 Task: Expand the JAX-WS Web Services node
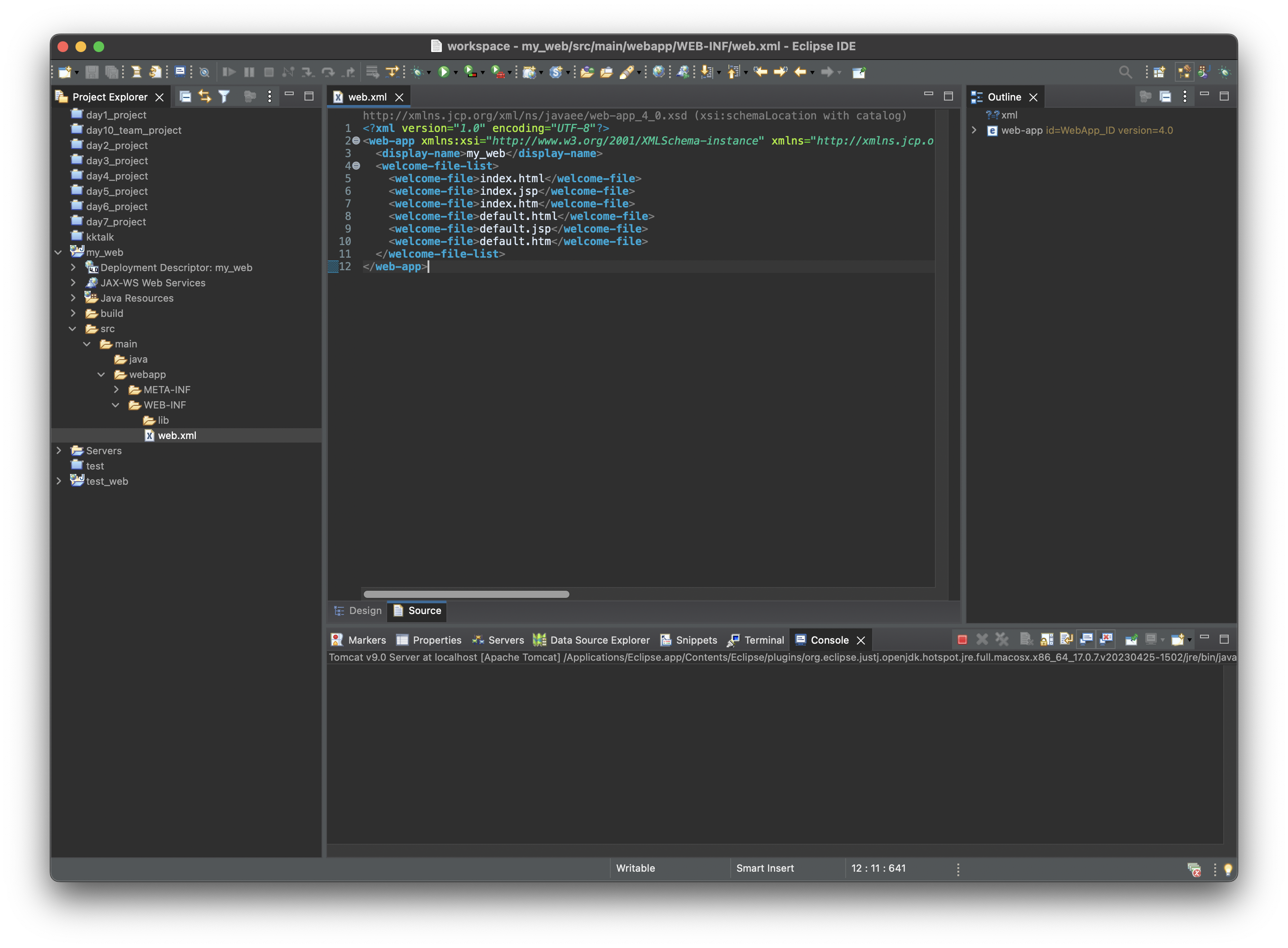pos(73,283)
